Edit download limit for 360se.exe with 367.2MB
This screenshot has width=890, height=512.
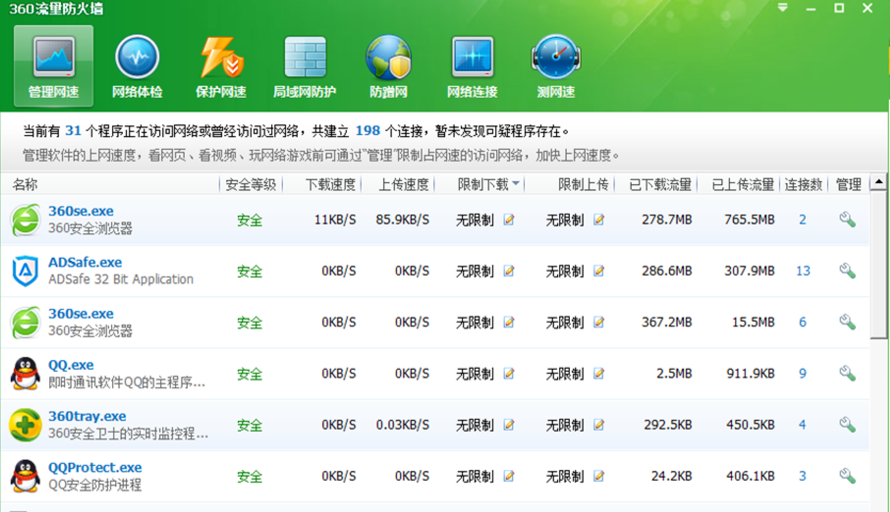[x=509, y=322]
